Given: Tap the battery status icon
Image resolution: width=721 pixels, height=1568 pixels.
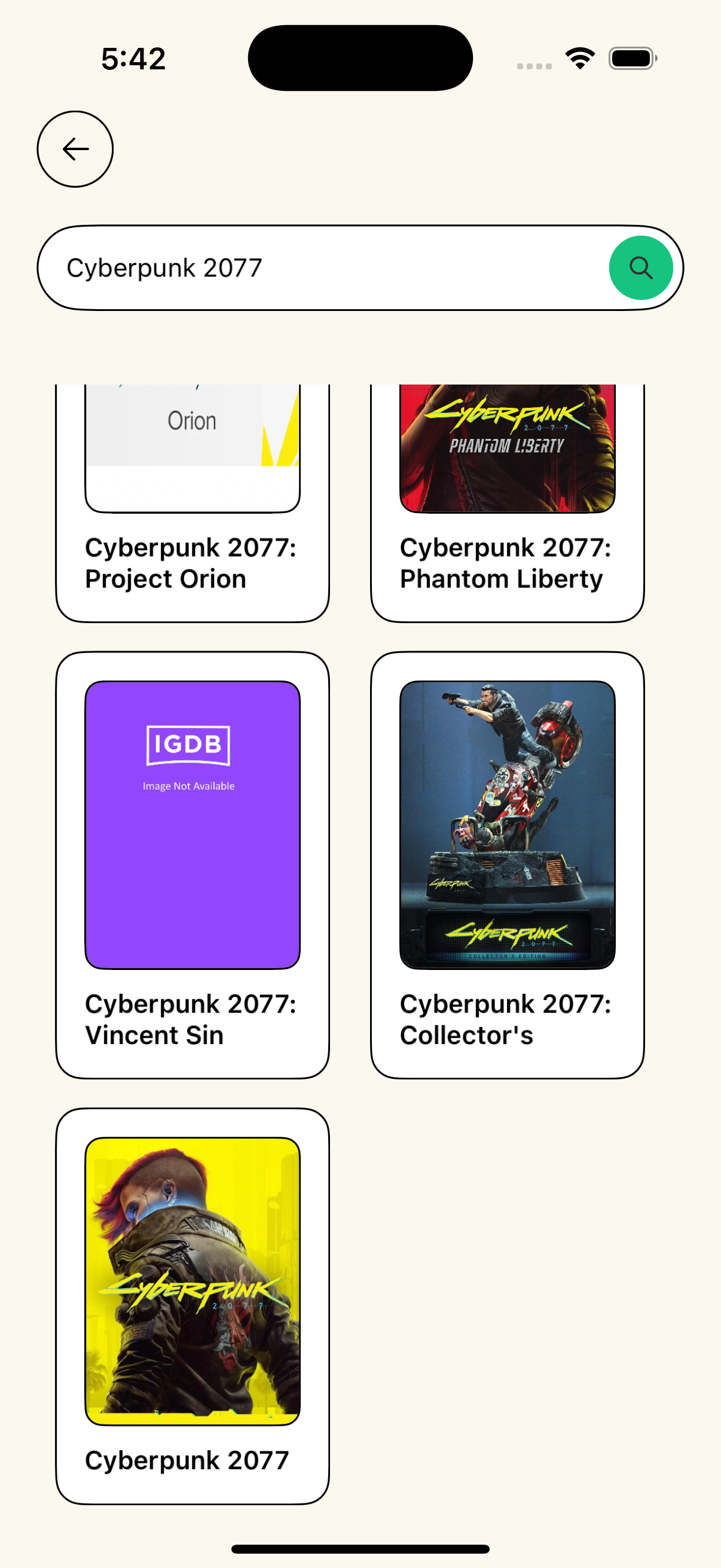Looking at the screenshot, I should click(633, 59).
